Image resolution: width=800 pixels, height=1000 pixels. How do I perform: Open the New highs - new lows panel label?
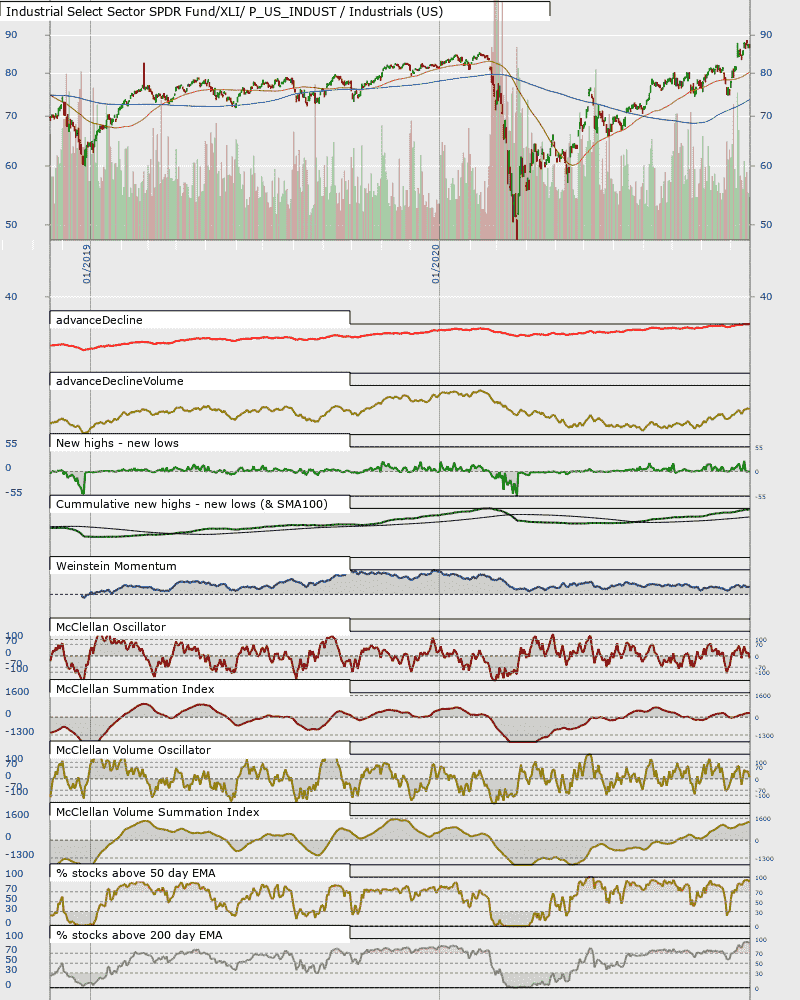117,443
